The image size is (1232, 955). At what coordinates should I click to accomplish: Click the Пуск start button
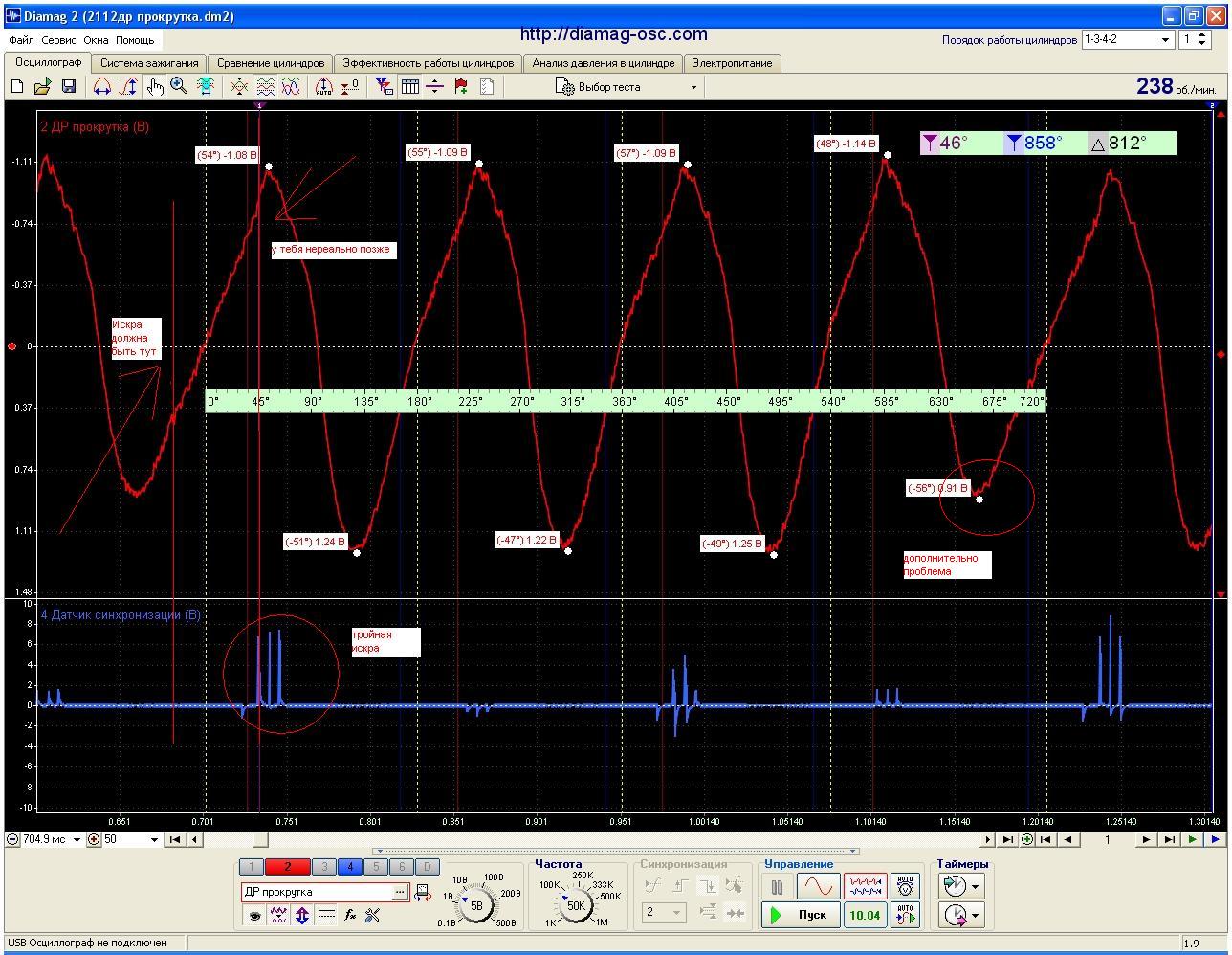[801, 915]
